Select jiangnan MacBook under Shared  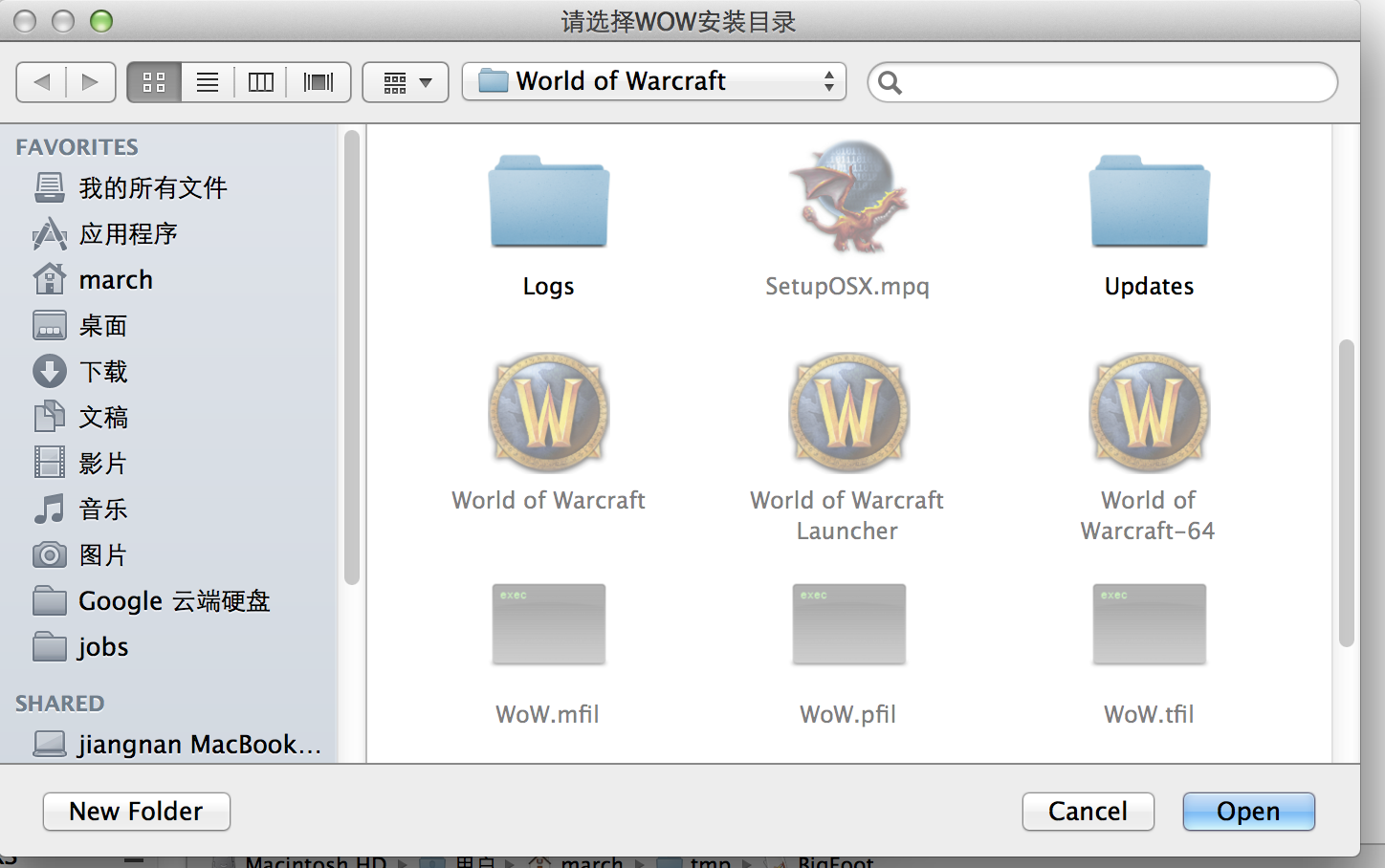point(178,744)
